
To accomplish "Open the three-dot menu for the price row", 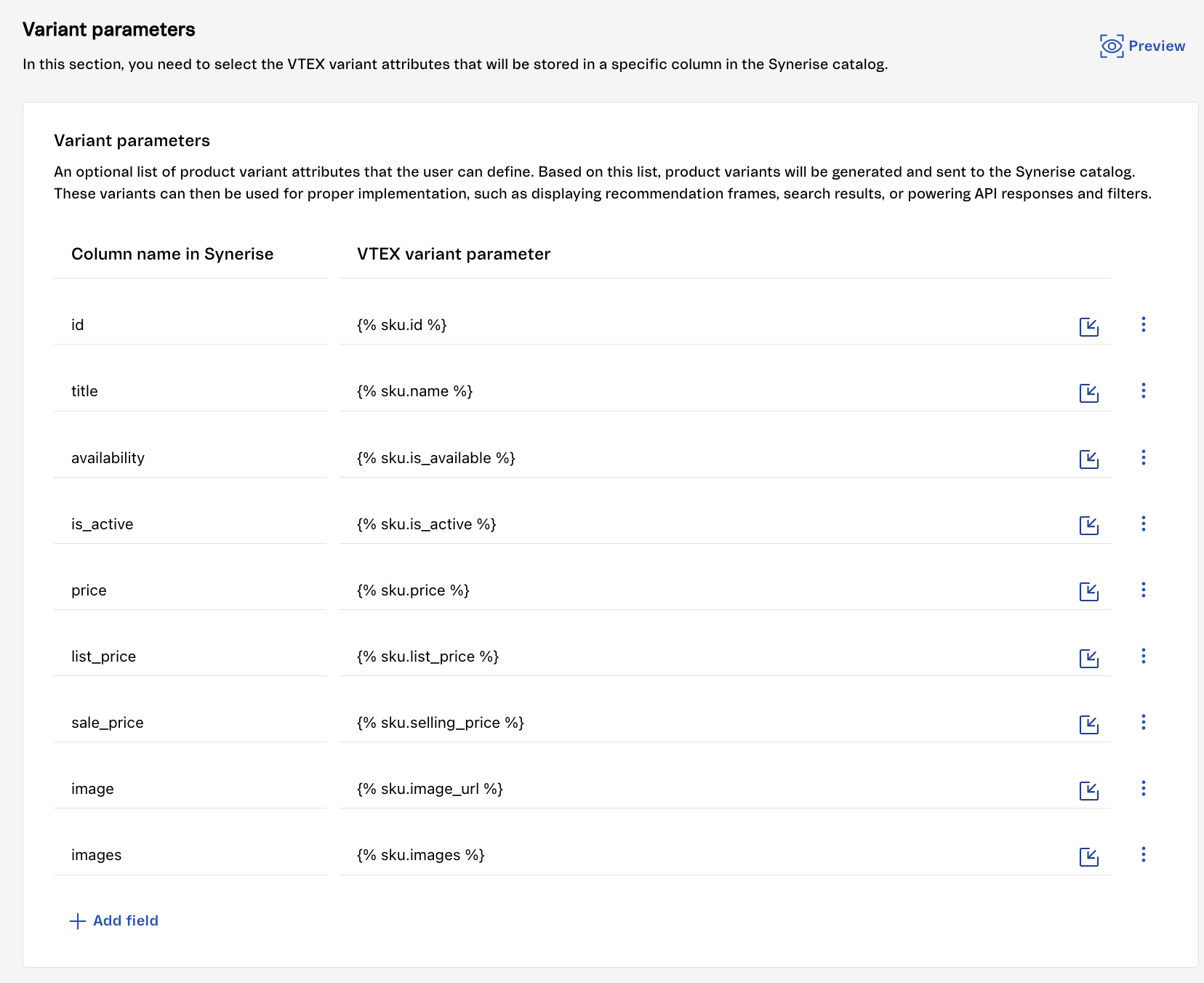I will pos(1143,590).
